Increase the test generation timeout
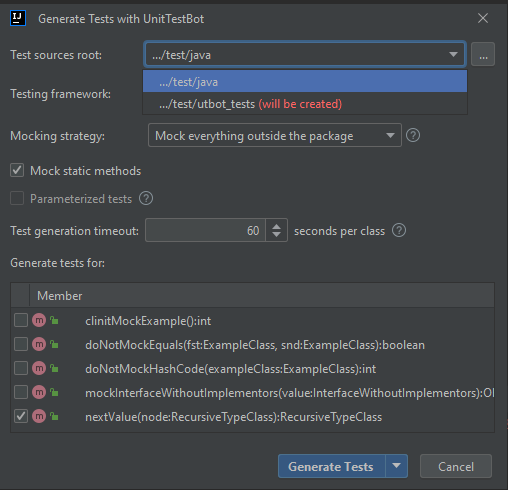 click(276, 227)
